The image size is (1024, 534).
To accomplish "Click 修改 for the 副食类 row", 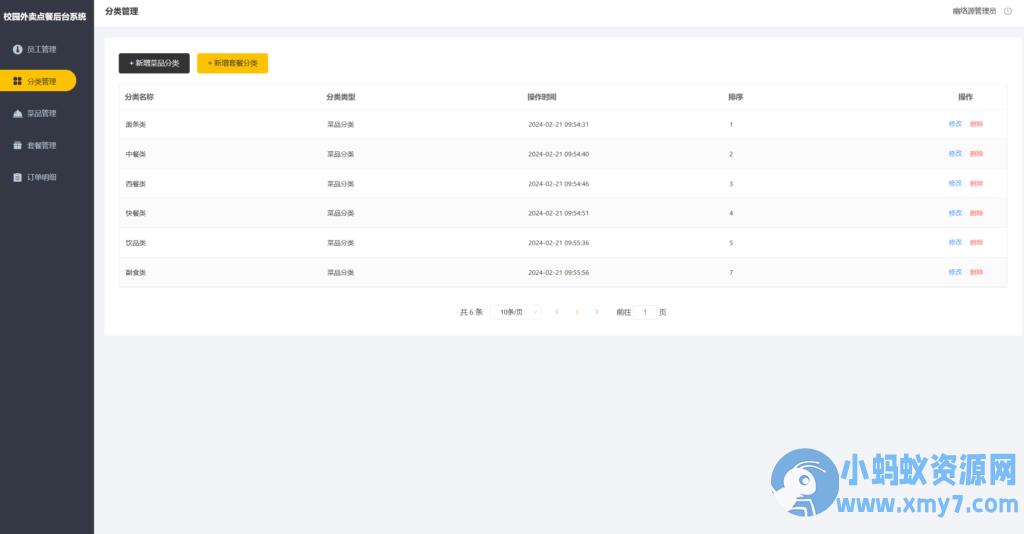I will click(955, 272).
